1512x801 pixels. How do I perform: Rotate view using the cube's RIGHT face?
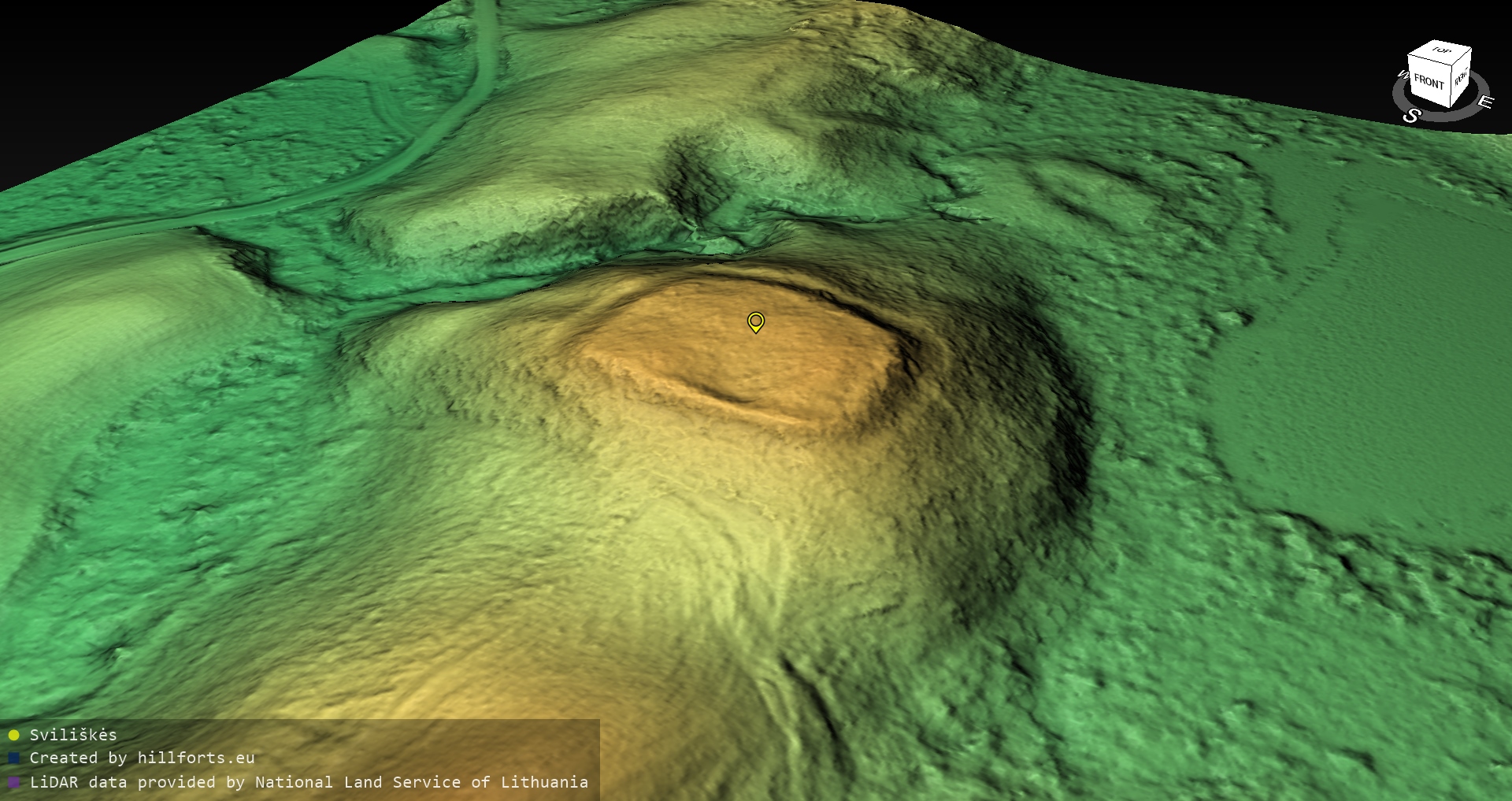coord(1461,77)
